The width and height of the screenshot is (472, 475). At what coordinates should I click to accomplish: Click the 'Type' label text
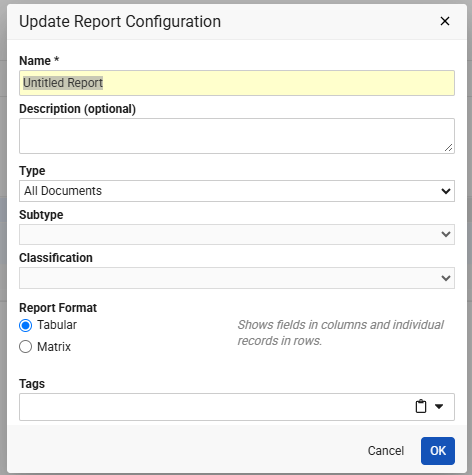tap(32, 171)
